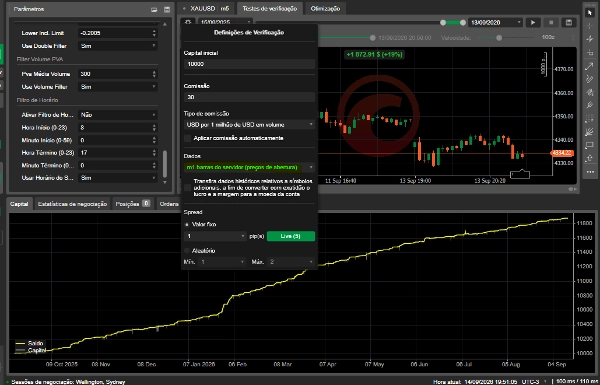The height and width of the screenshot is (385, 600).
Task: Open the 'Ordens' tab
Action: coord(169,204)
